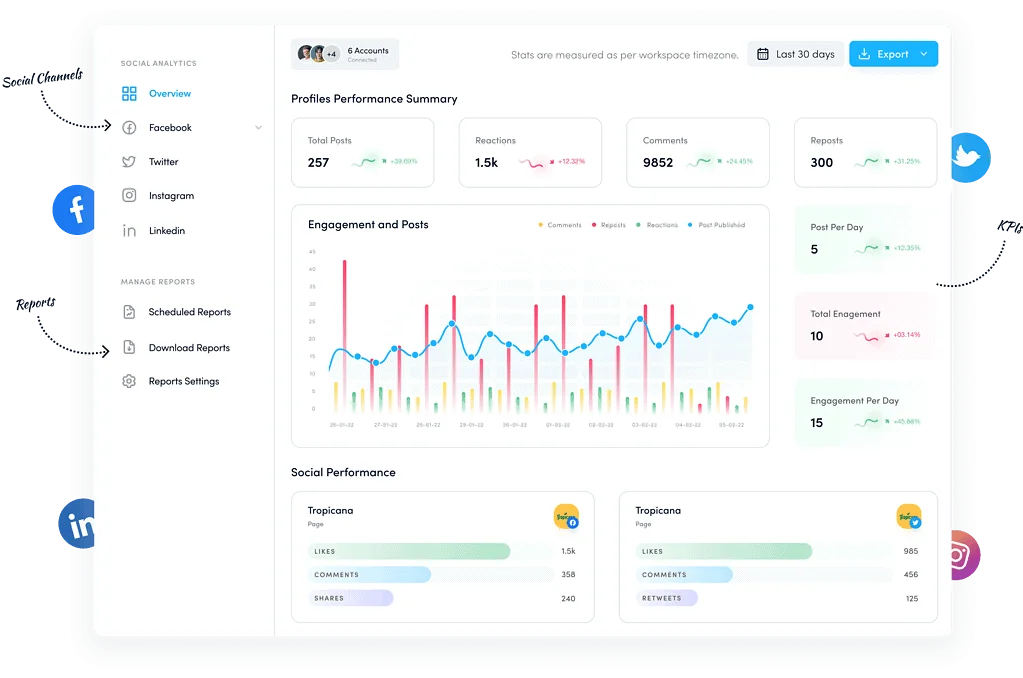The width and height of the screenshot is (1023, 678).
Task: Open the Last 30 days date range picker
Action: click(795, 54)
